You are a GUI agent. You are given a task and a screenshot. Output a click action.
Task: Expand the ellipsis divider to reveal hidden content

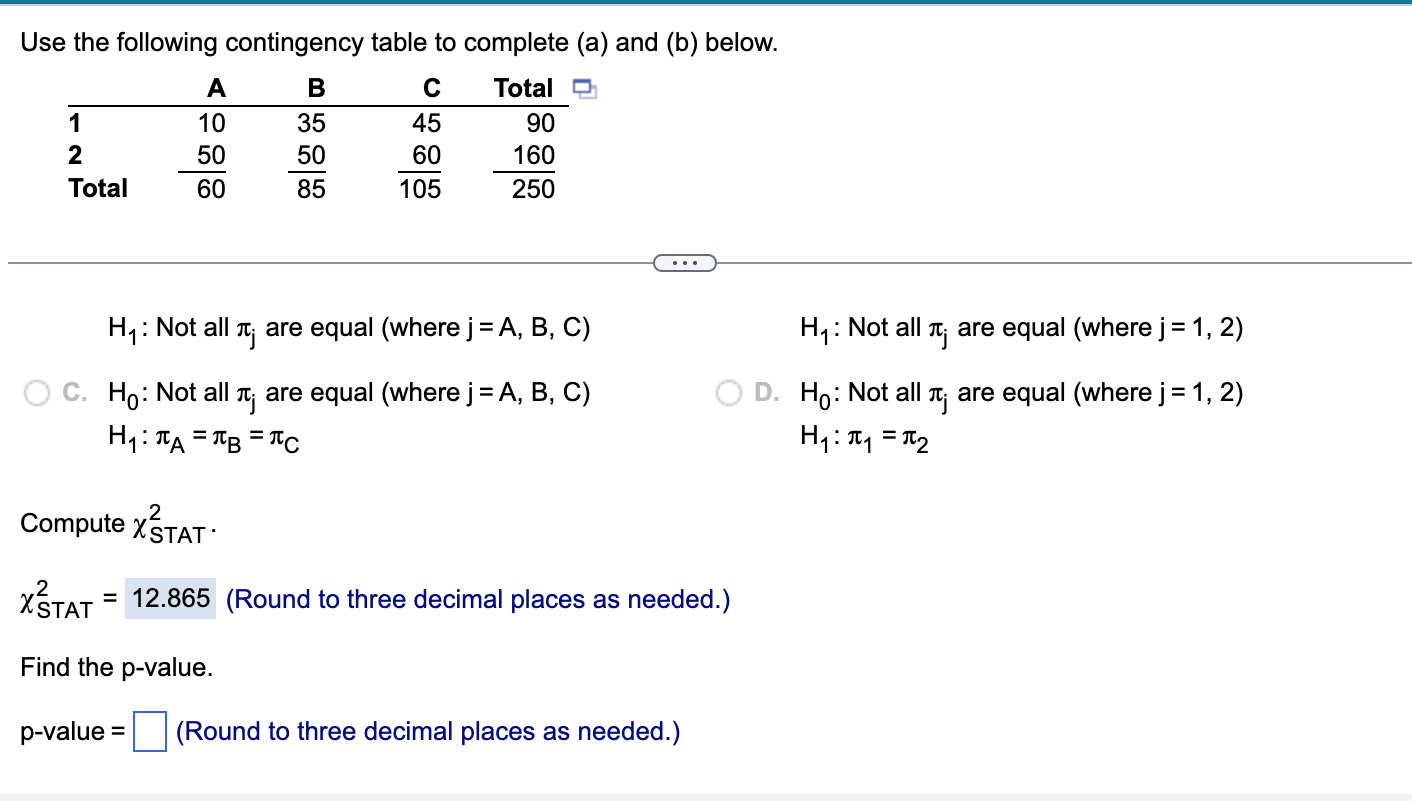685,261
